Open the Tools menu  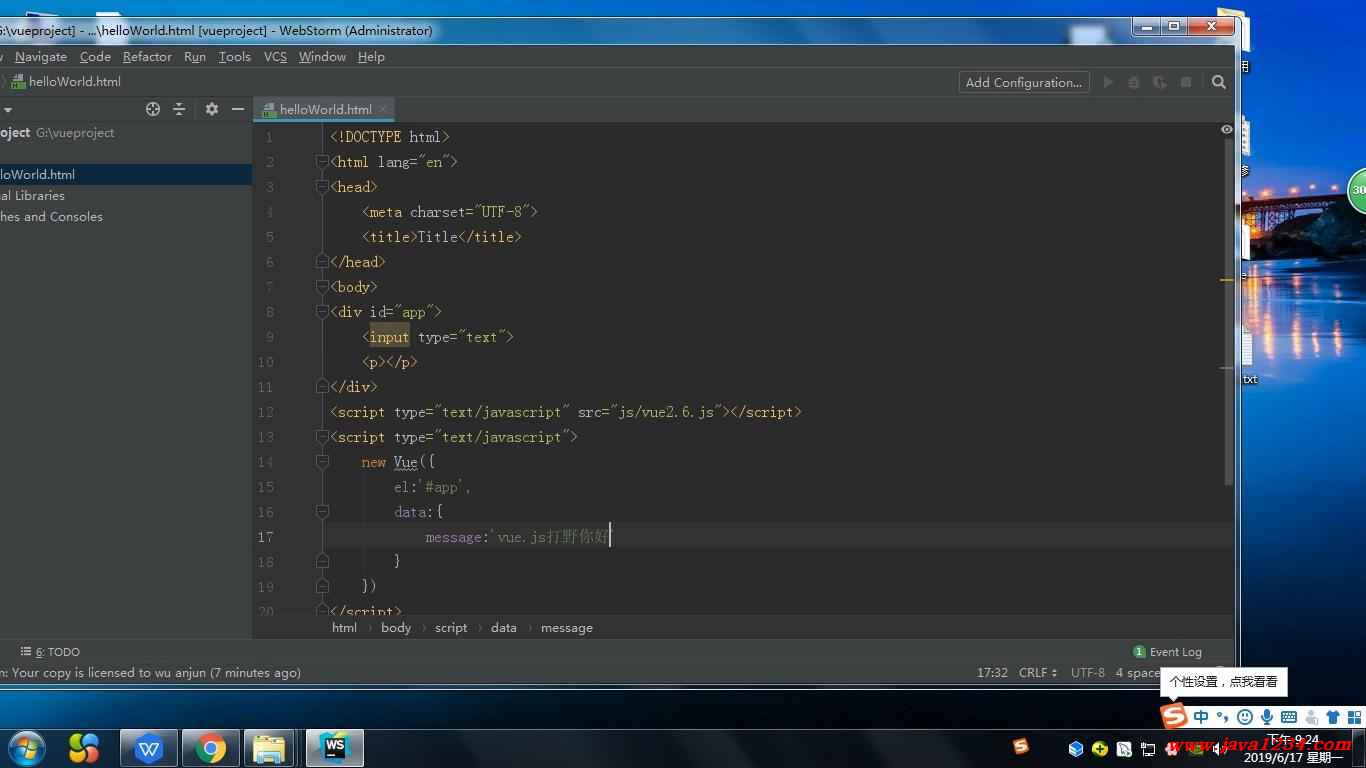click(x=235, y=57)
